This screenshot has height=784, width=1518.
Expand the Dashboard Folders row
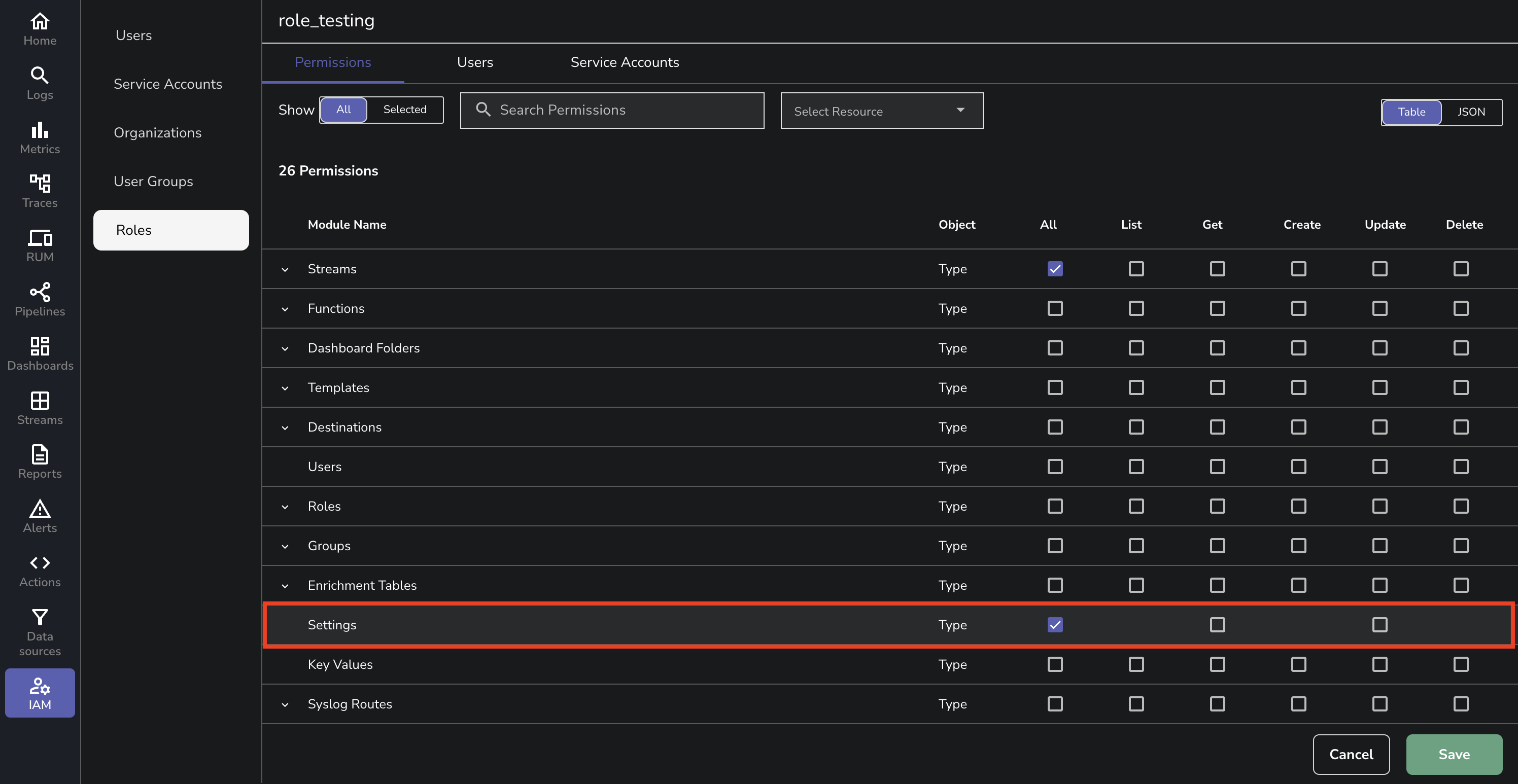click(285, 349)
